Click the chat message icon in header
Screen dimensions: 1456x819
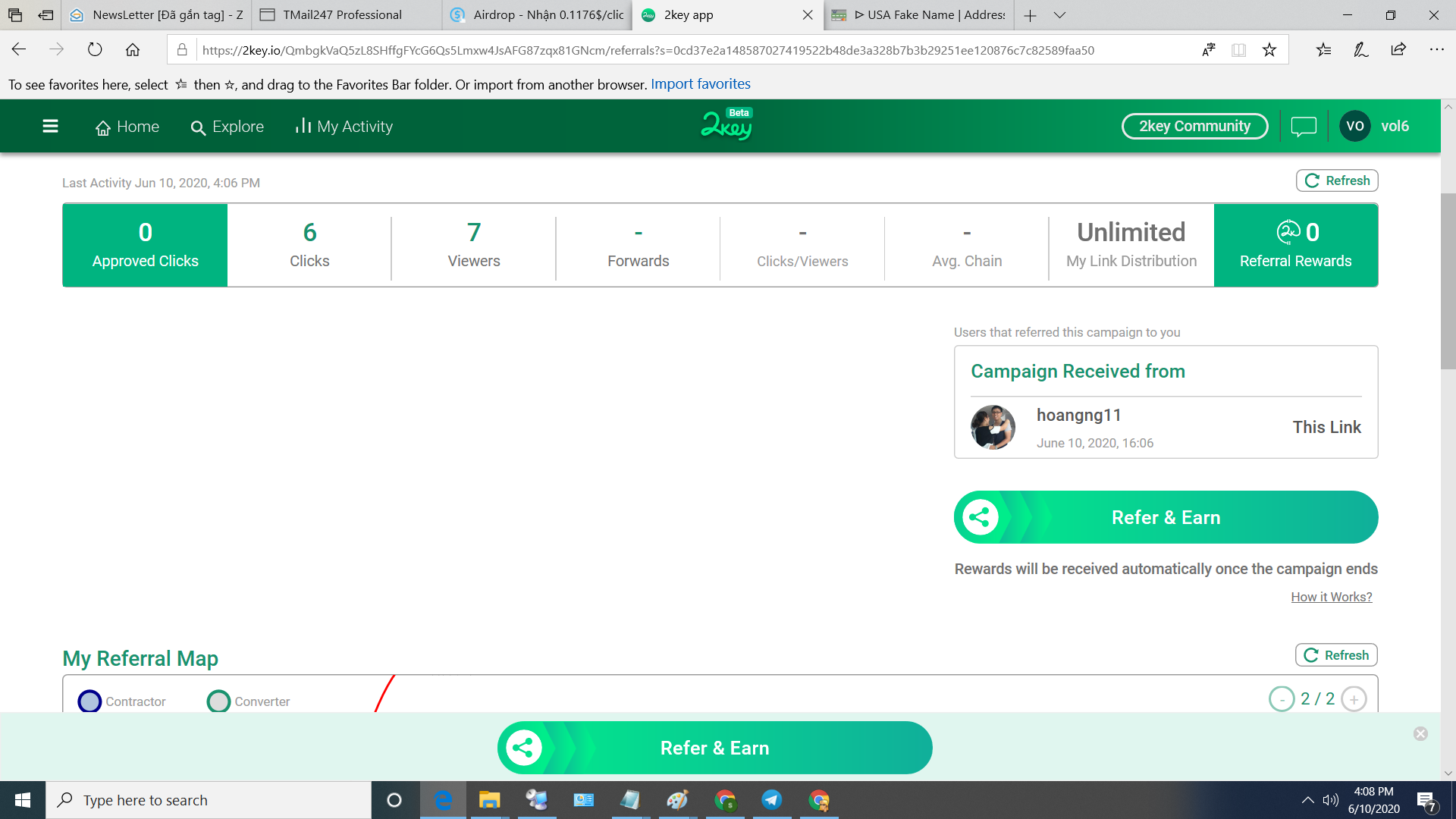pyautogui.click(x=1303, y=126)
